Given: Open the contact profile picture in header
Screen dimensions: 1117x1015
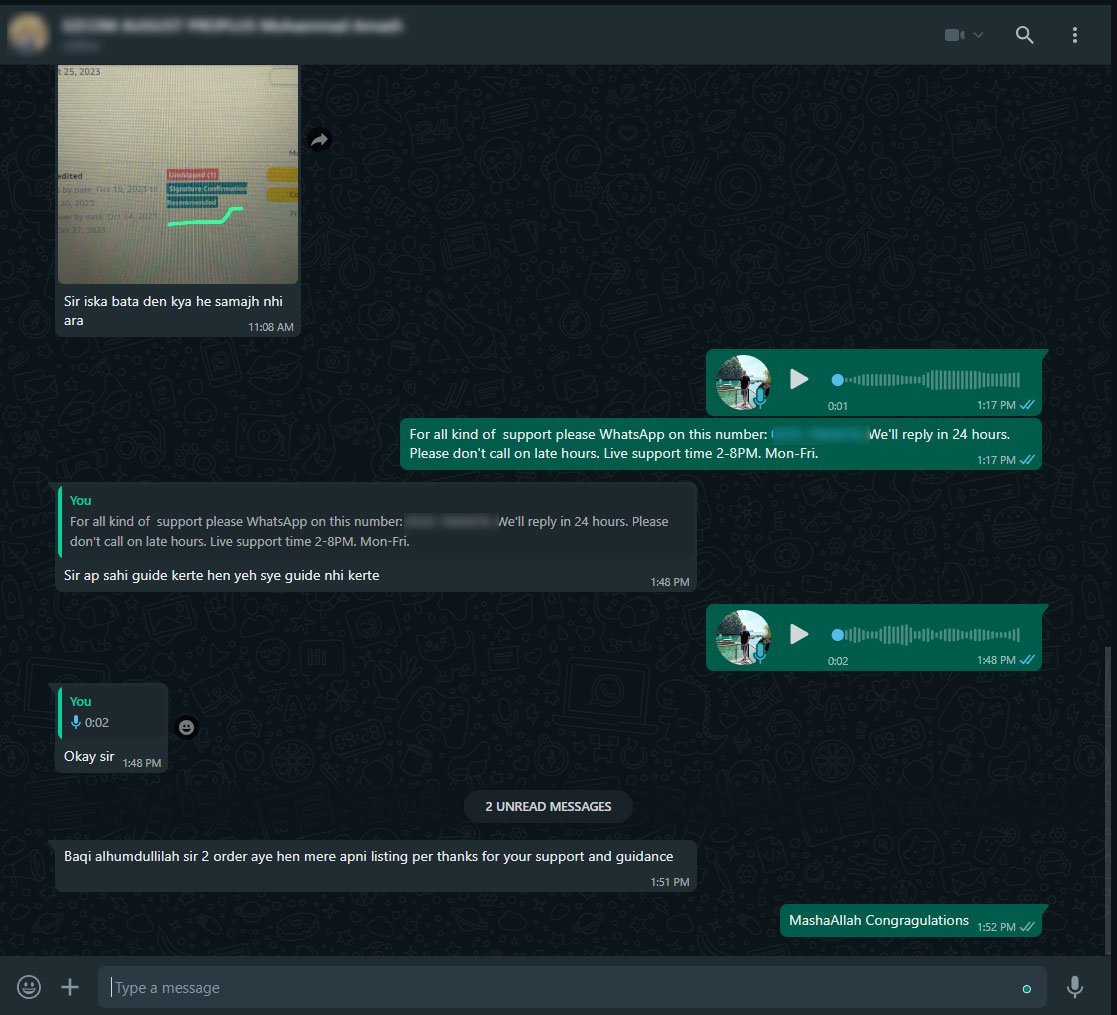Looking at the screenshot, I should click(x=28, y=34).
